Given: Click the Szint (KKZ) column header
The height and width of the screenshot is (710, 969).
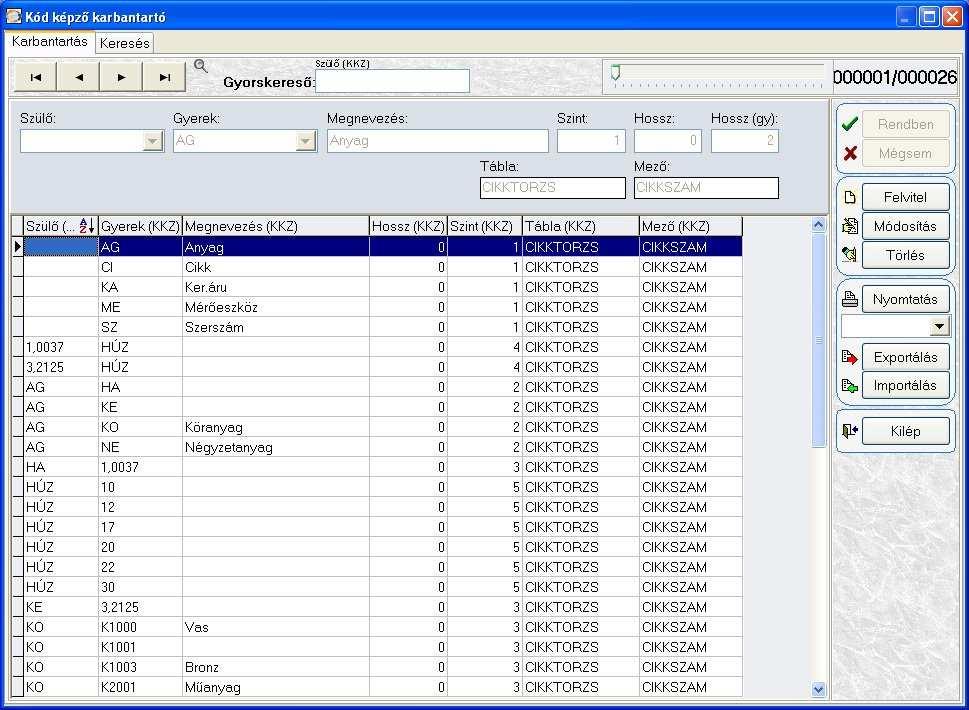Looking at the screenshot, I should [484, 226].
